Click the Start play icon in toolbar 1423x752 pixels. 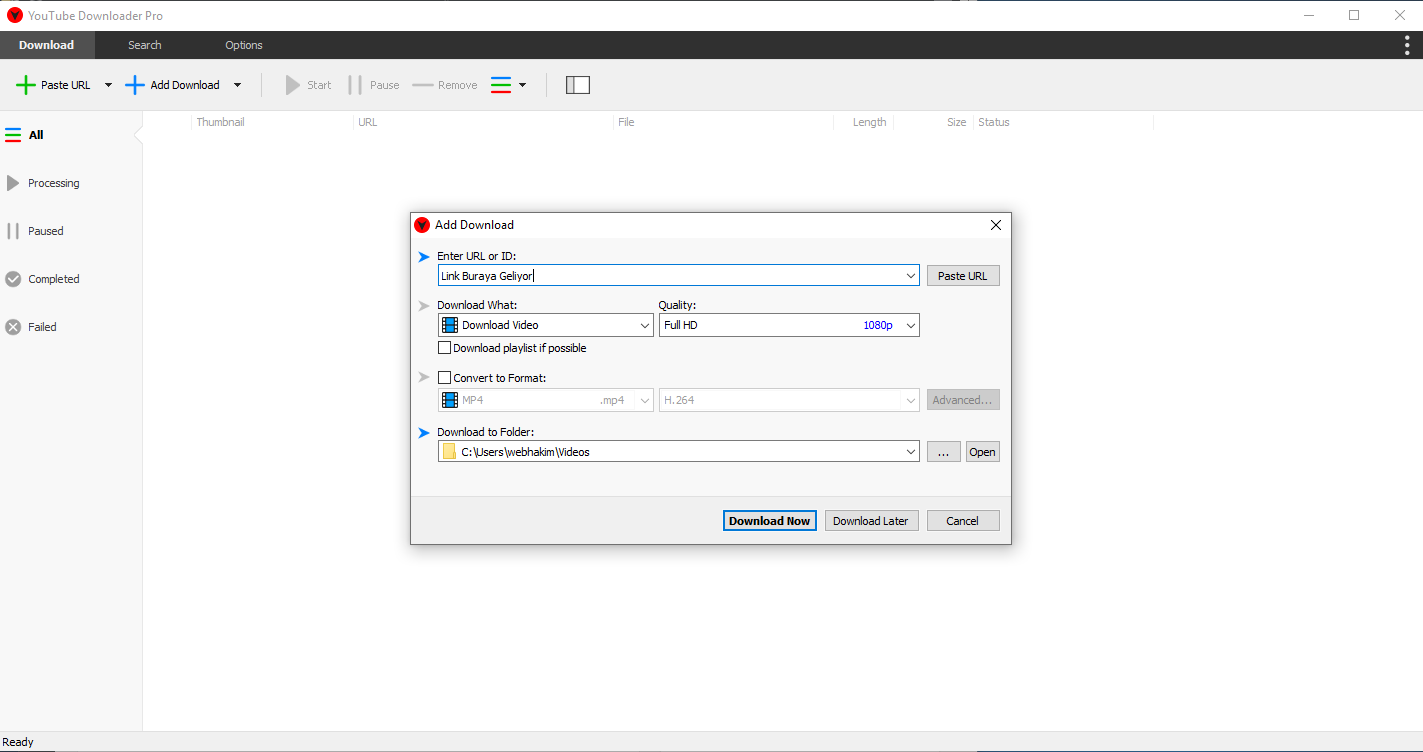(x=292, y=85)
